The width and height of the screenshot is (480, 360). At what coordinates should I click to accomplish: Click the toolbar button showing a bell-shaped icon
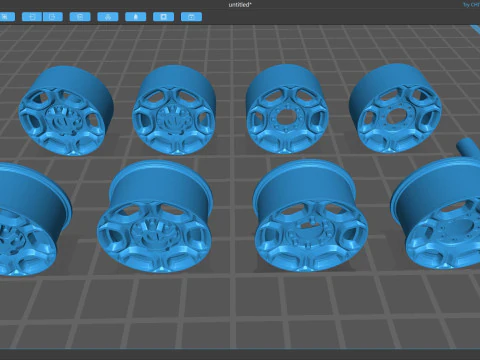(136, 17)
